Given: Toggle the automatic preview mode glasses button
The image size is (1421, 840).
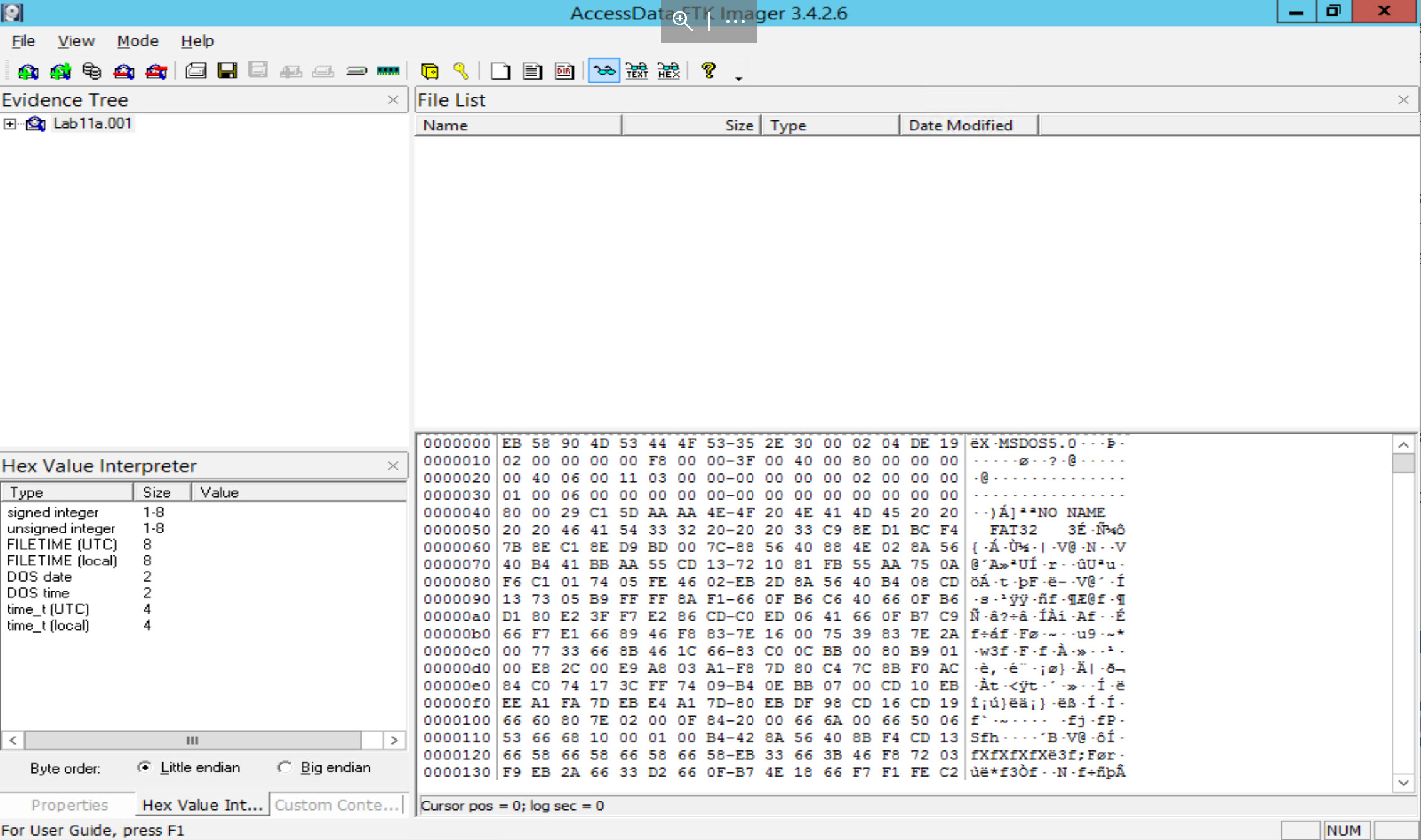Looking at the screenshot, I should click(x=604, y=71).
